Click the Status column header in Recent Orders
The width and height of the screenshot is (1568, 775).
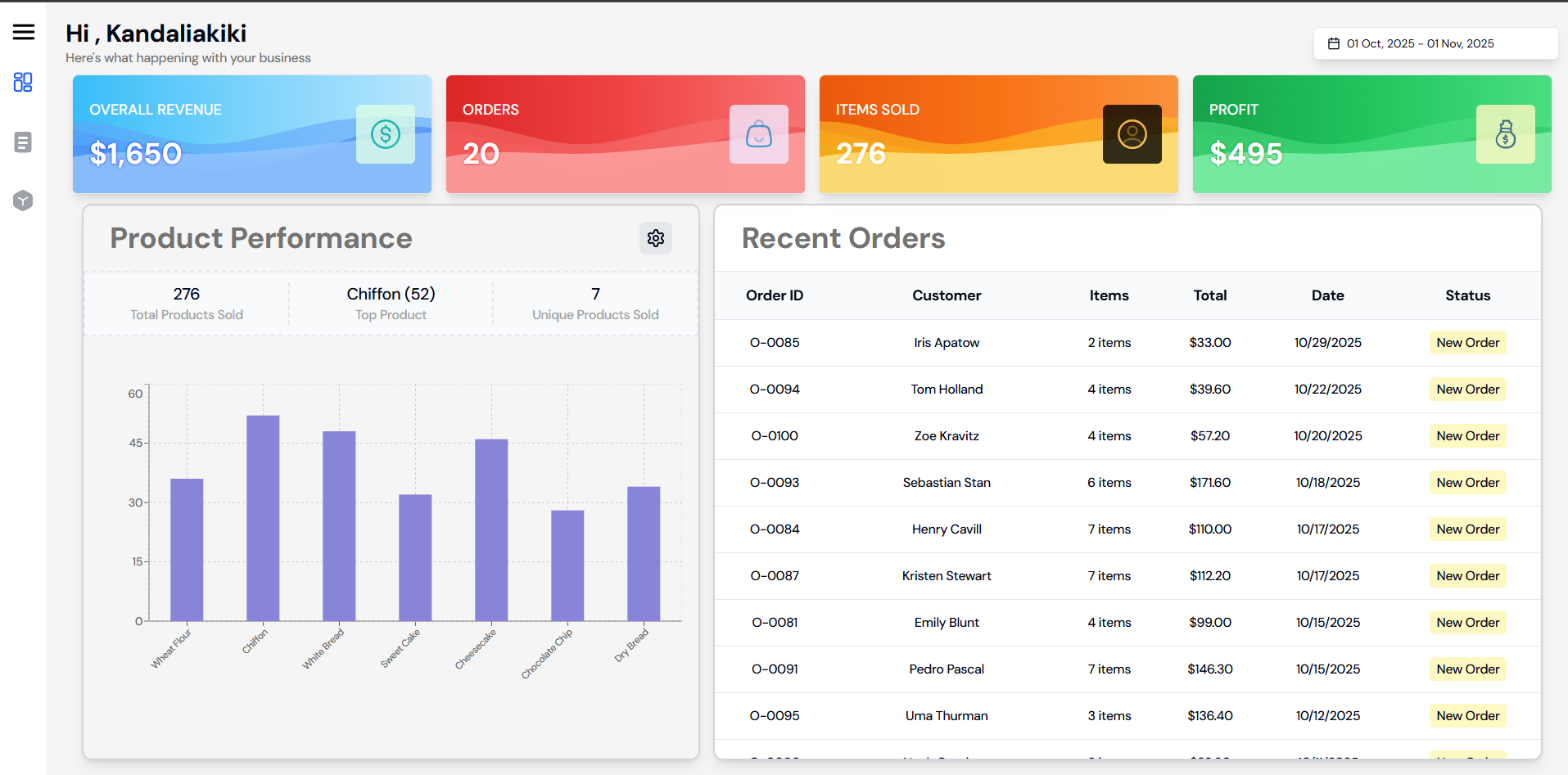pos(1467,295)
